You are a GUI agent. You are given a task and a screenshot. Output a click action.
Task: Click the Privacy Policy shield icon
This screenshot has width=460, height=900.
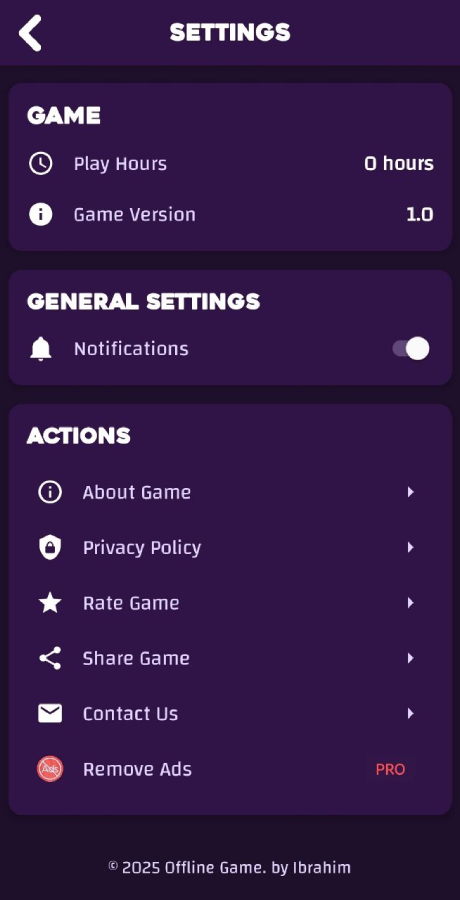[50, 548]
